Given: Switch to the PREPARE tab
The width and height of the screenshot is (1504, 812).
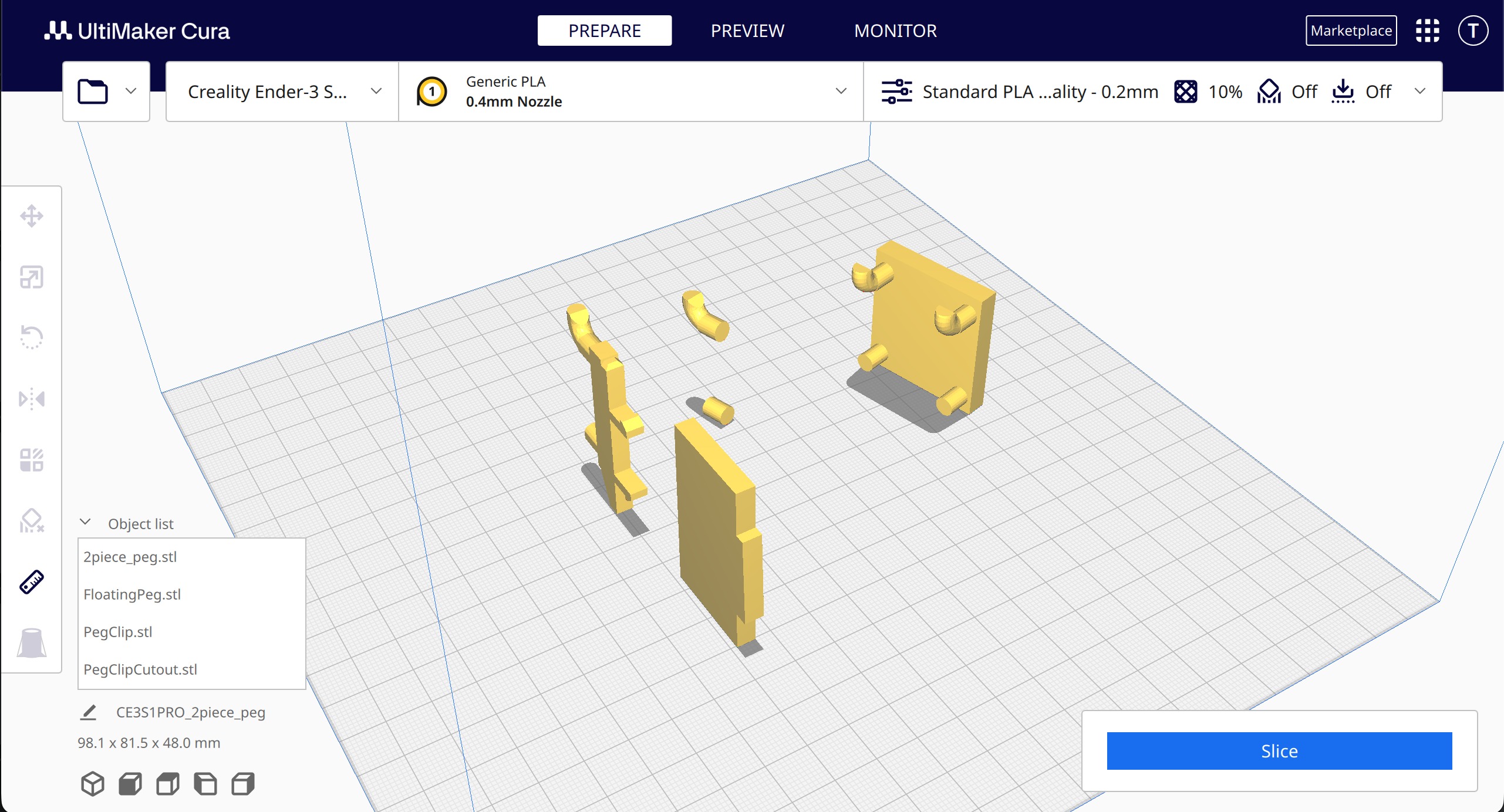Looking at the screenshot, I should 605,31.
